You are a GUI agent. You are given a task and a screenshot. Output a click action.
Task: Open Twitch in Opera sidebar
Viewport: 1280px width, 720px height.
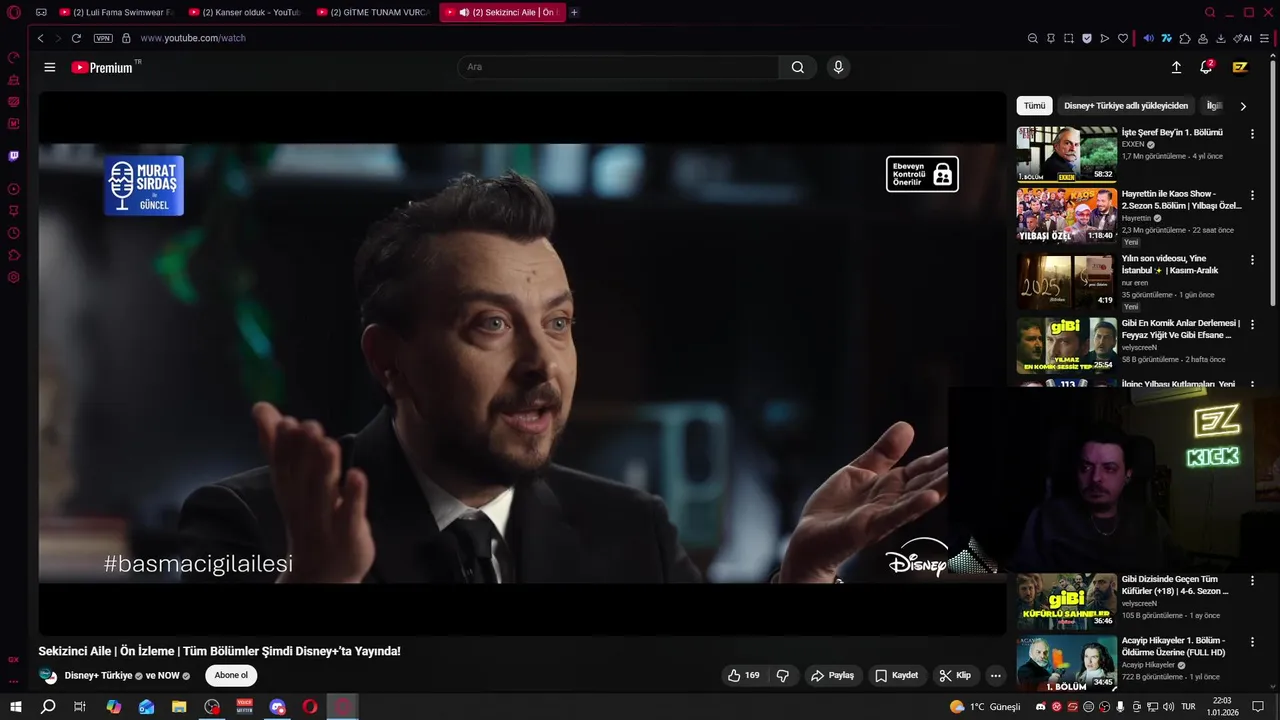click(x=13, y=156)
